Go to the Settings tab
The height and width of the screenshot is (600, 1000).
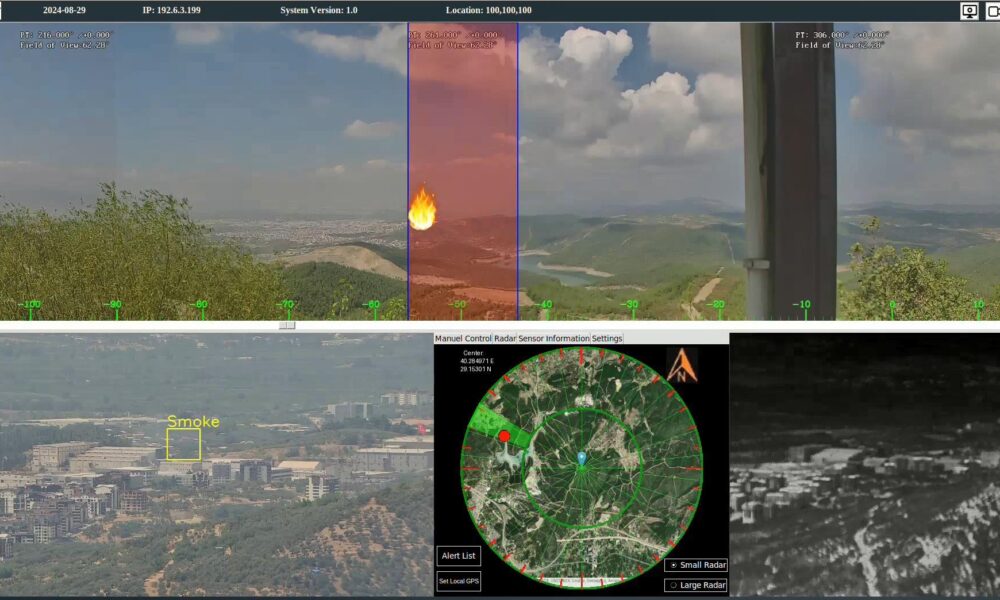(x=607, y=339)
